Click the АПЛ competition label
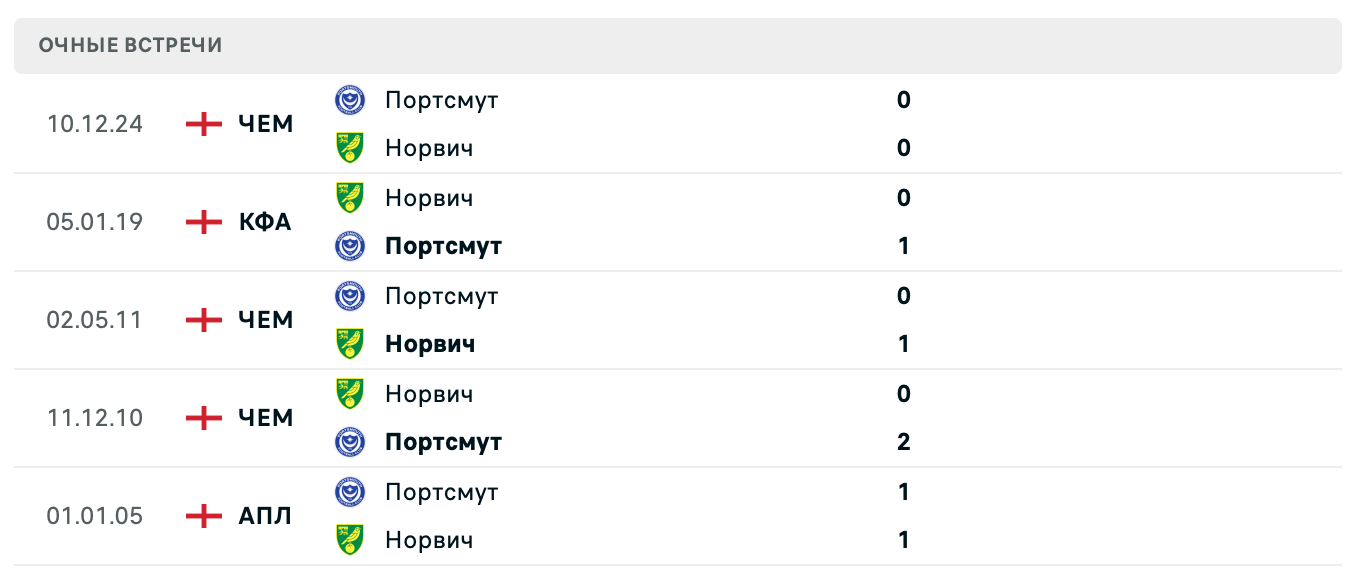Image resolution: width=1358 pixels, height=584 pixels. (264, 516)
